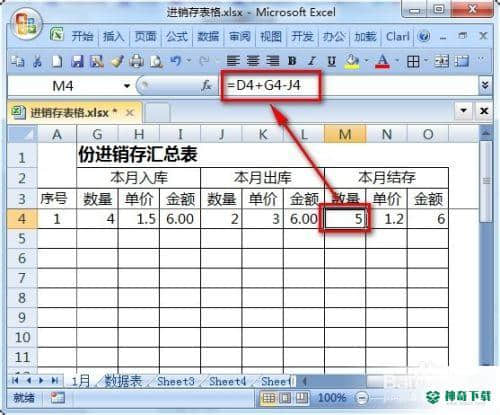Toggle Bold formatting
The height and width of the screenshot is (415, 500).
[x=292, y=61]
